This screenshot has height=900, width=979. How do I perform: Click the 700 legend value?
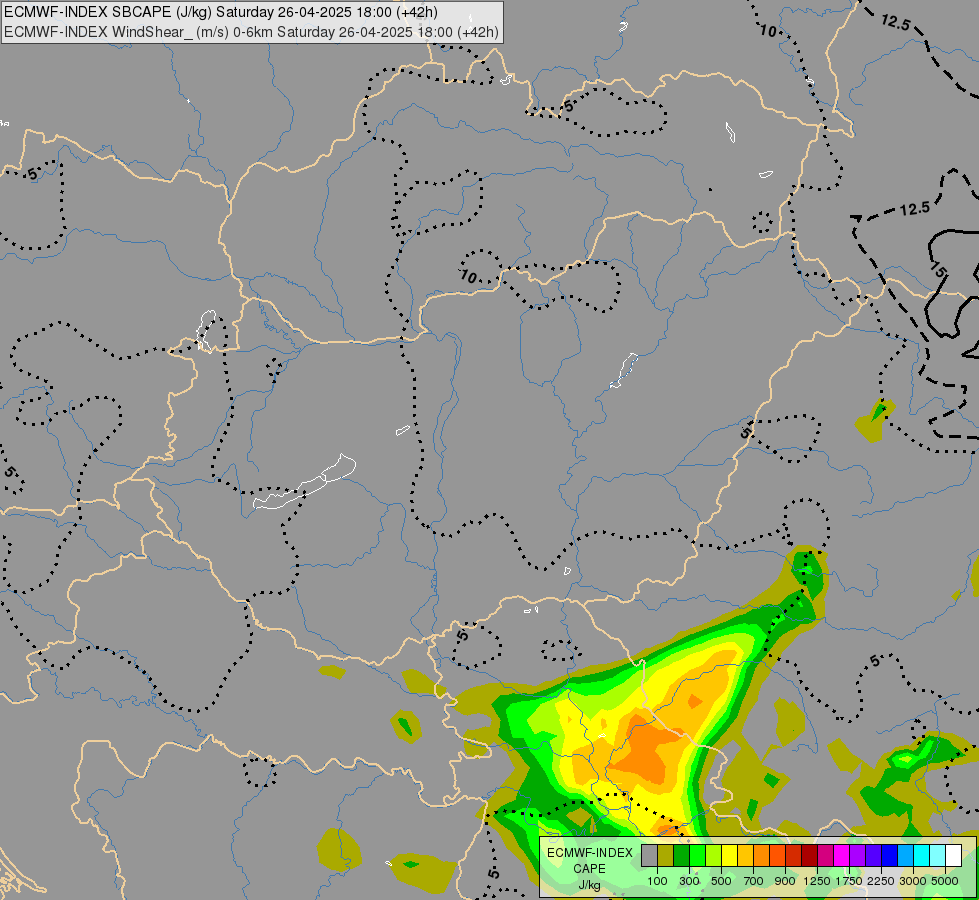pyautogui.click(x=754, y=881)
